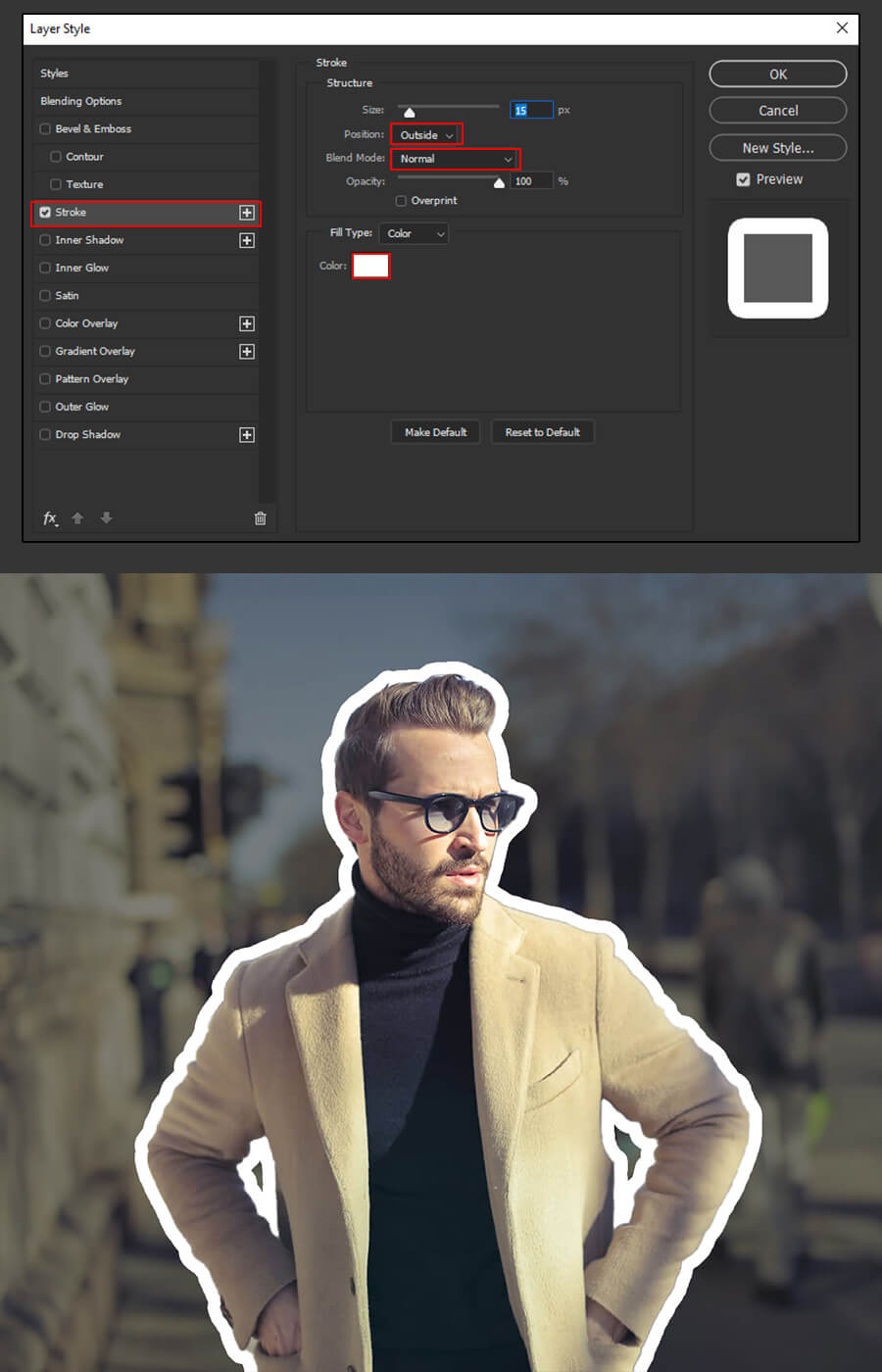Click the fx add layer effect icon

(50, 518)
